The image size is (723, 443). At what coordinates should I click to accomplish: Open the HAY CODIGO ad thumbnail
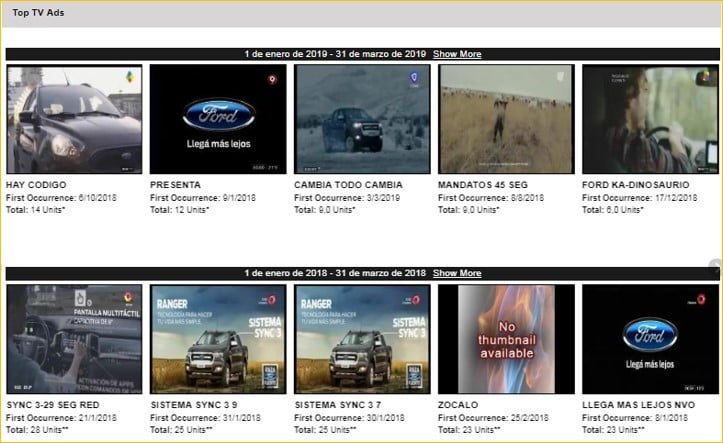pos(74,119)
